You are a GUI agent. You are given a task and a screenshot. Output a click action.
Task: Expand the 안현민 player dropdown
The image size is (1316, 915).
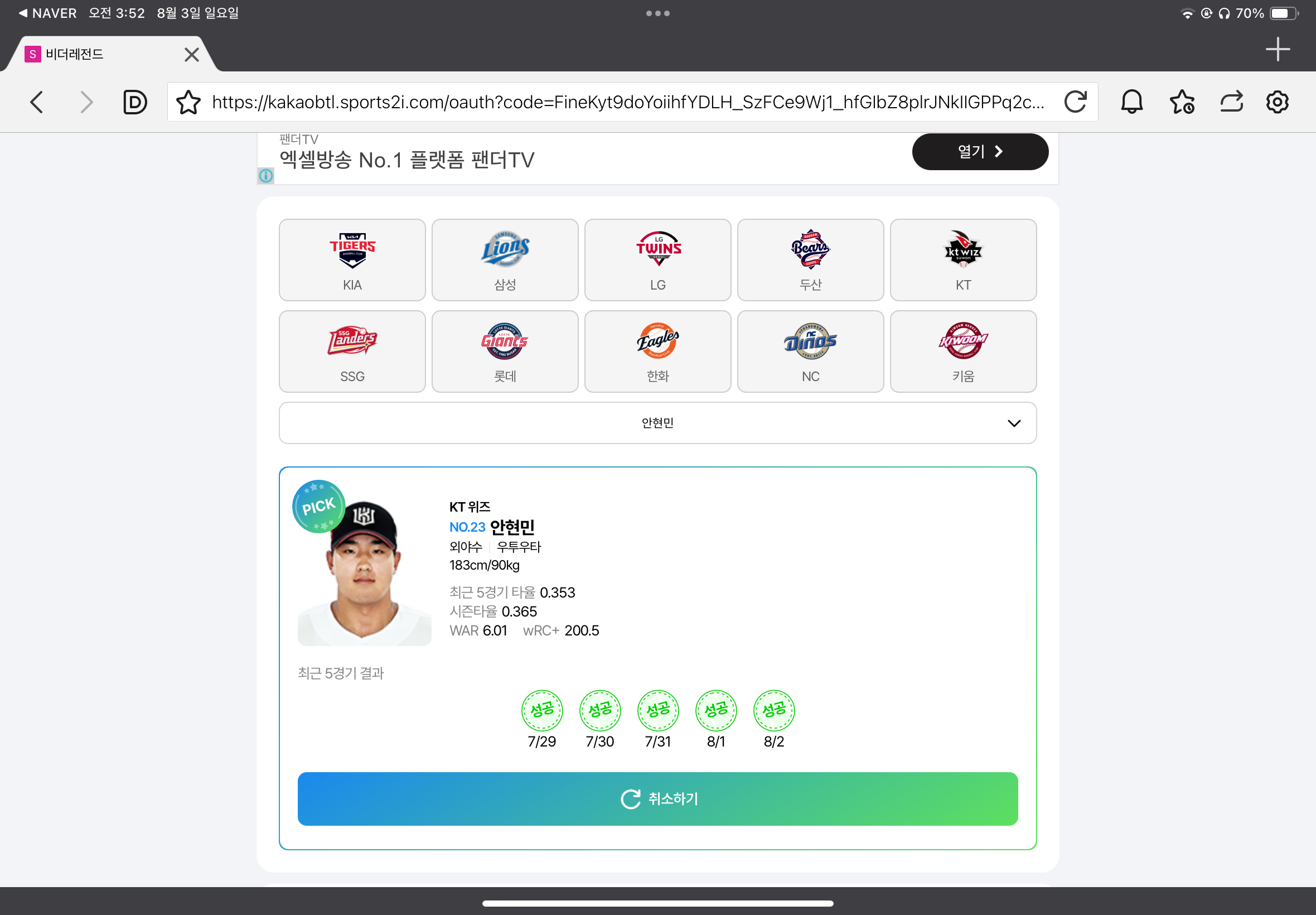tap(657, 423)
